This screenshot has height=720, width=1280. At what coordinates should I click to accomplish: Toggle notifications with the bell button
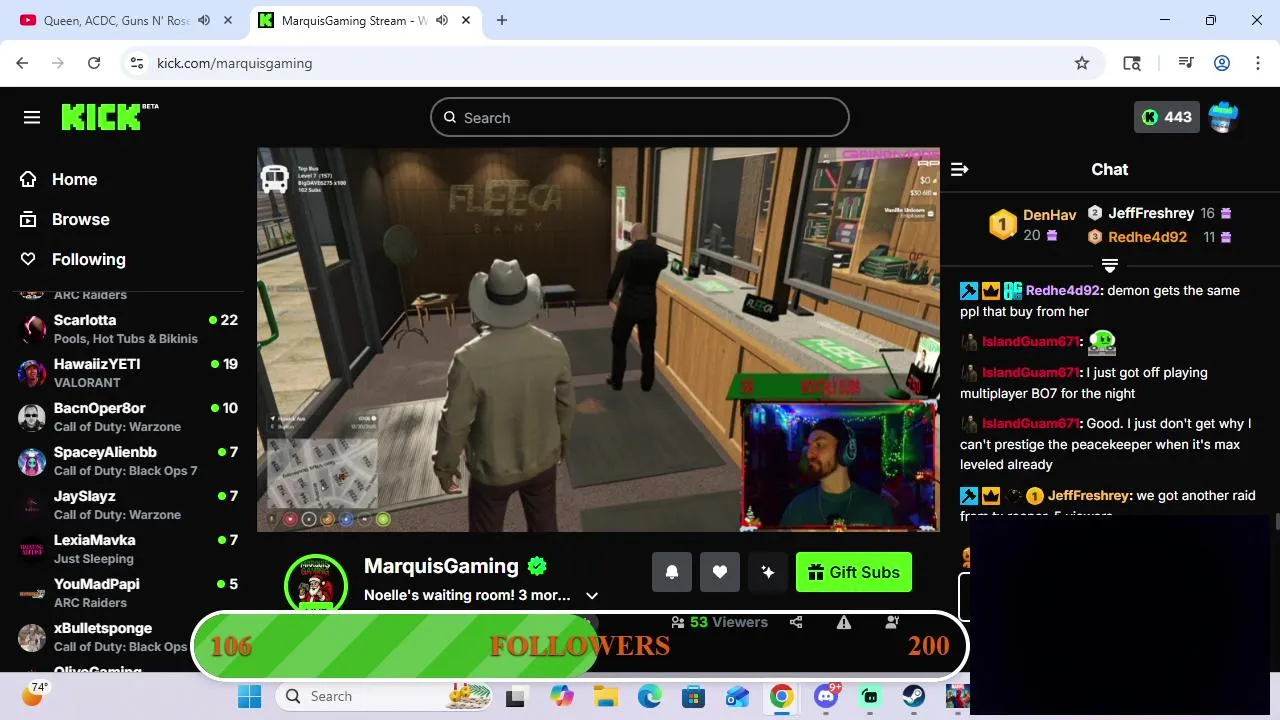(672, 572)
